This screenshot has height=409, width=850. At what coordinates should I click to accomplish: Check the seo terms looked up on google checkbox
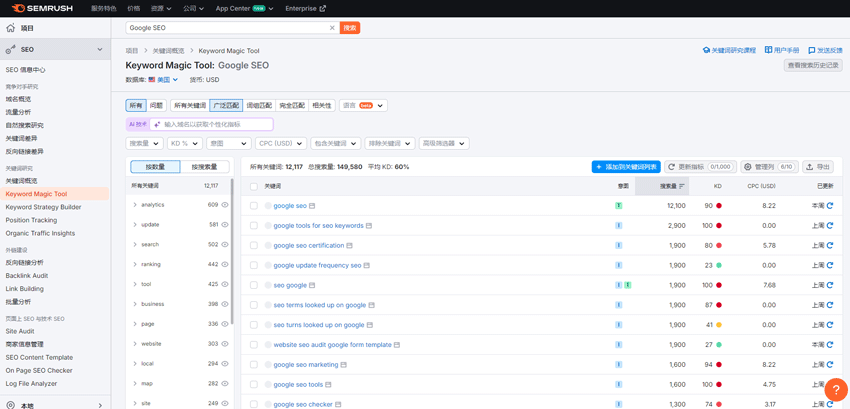[254, 305]
